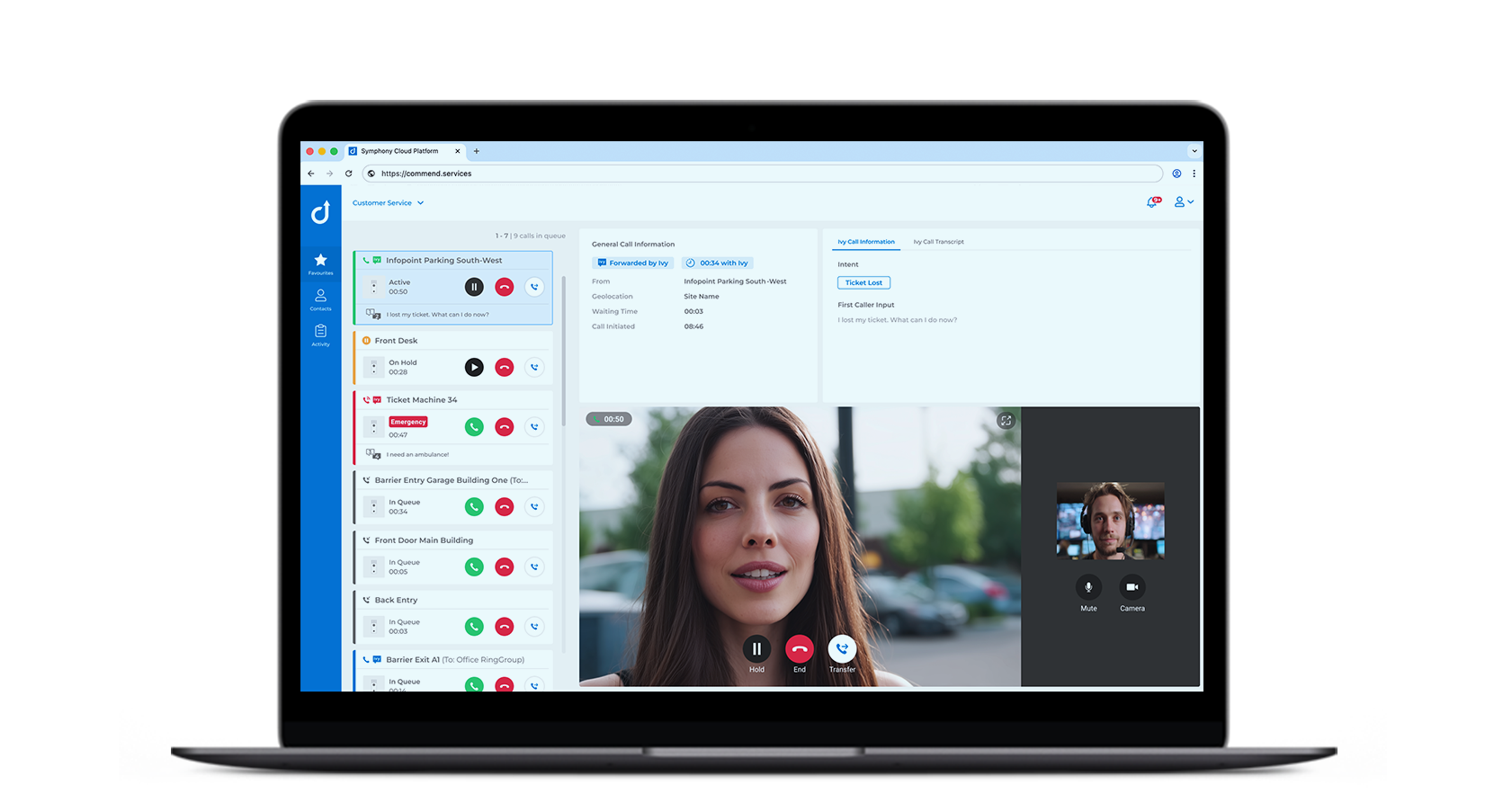
Task: Expand video to fullscreen
Action: tap(1006, 421)
